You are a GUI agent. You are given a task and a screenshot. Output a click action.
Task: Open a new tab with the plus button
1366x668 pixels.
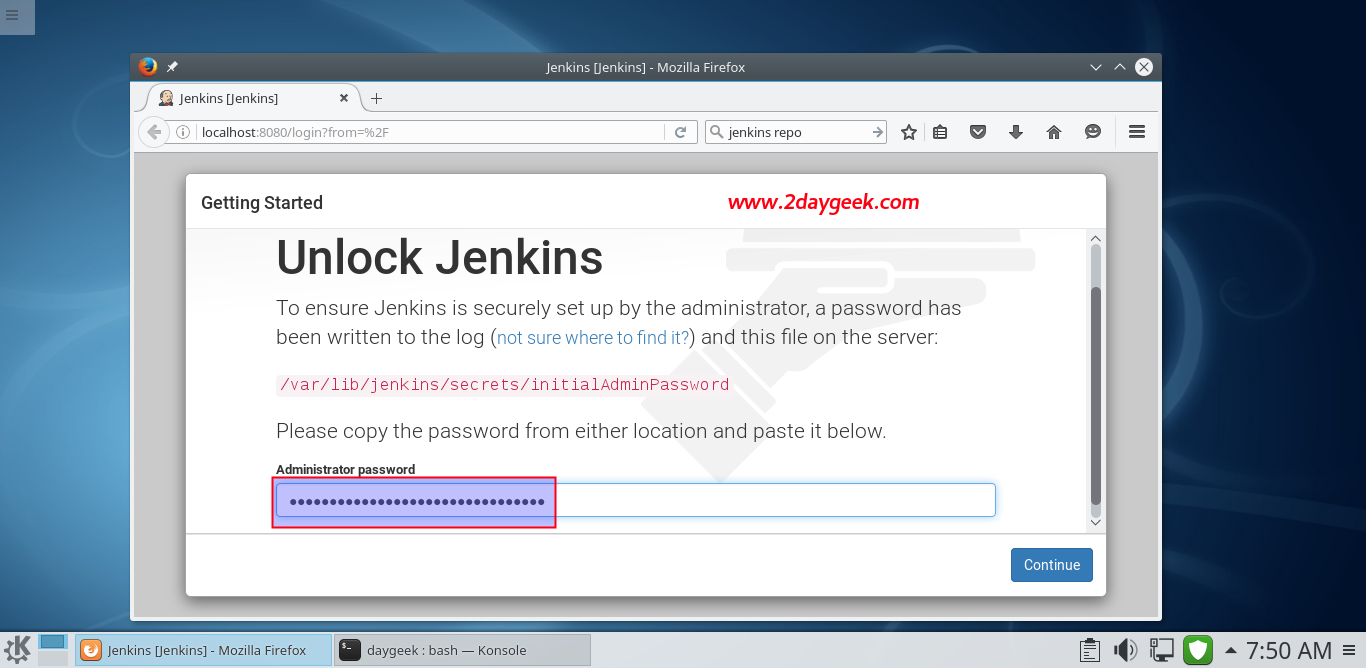coord(376,98)
